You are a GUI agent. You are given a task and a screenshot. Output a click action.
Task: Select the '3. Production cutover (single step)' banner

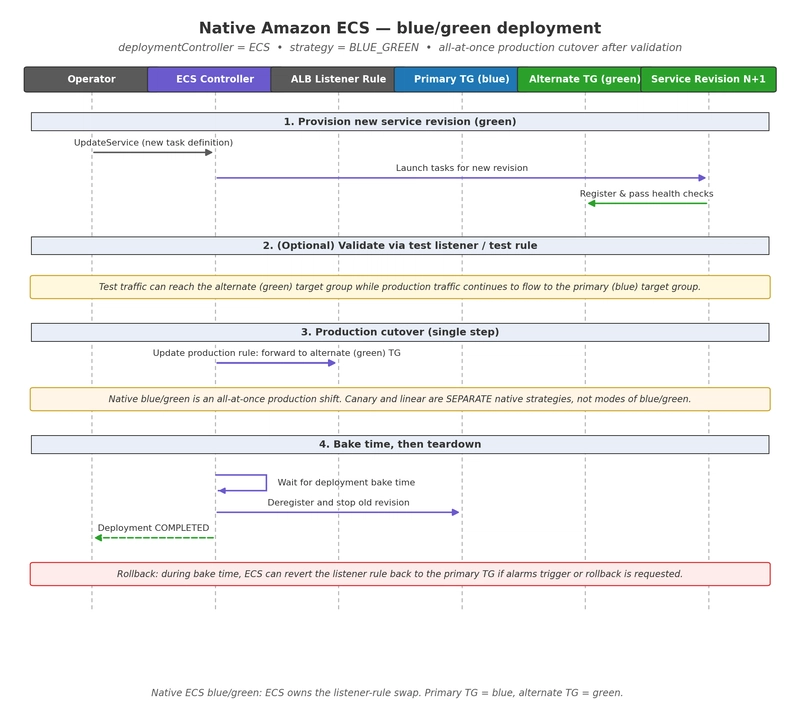coord(400,332)
